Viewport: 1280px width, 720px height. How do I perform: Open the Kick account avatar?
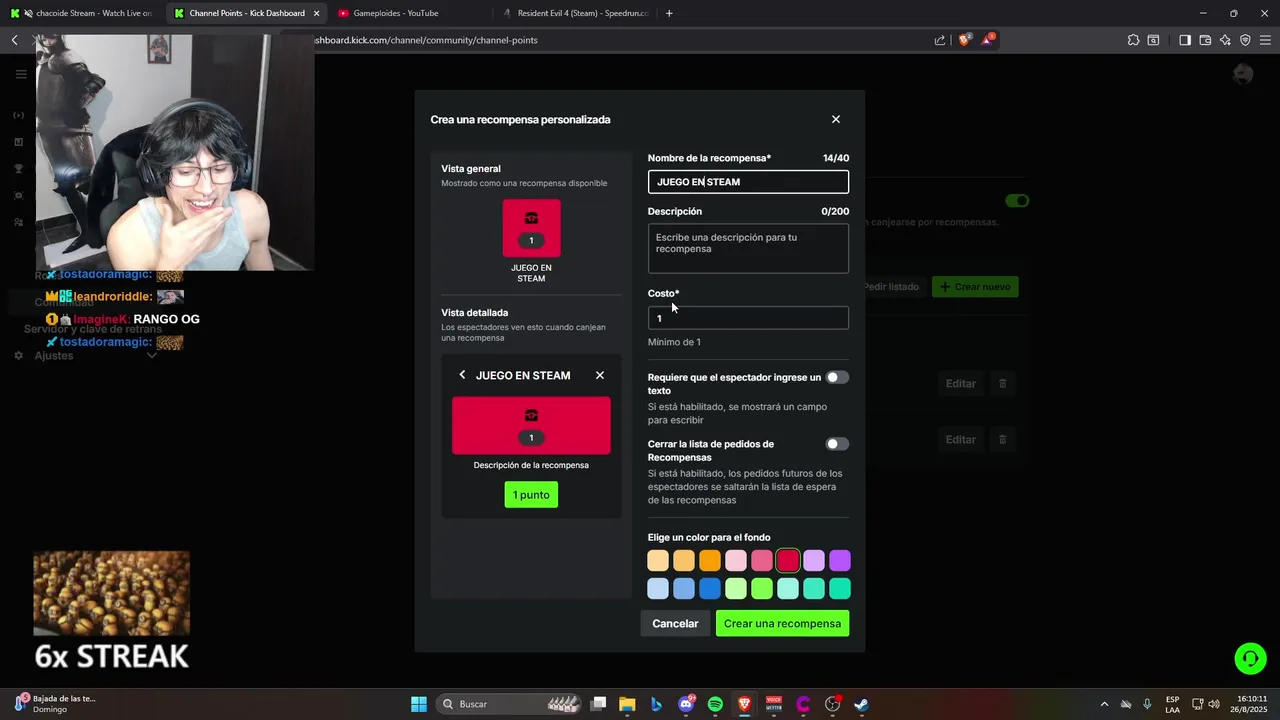[1243, 74]
